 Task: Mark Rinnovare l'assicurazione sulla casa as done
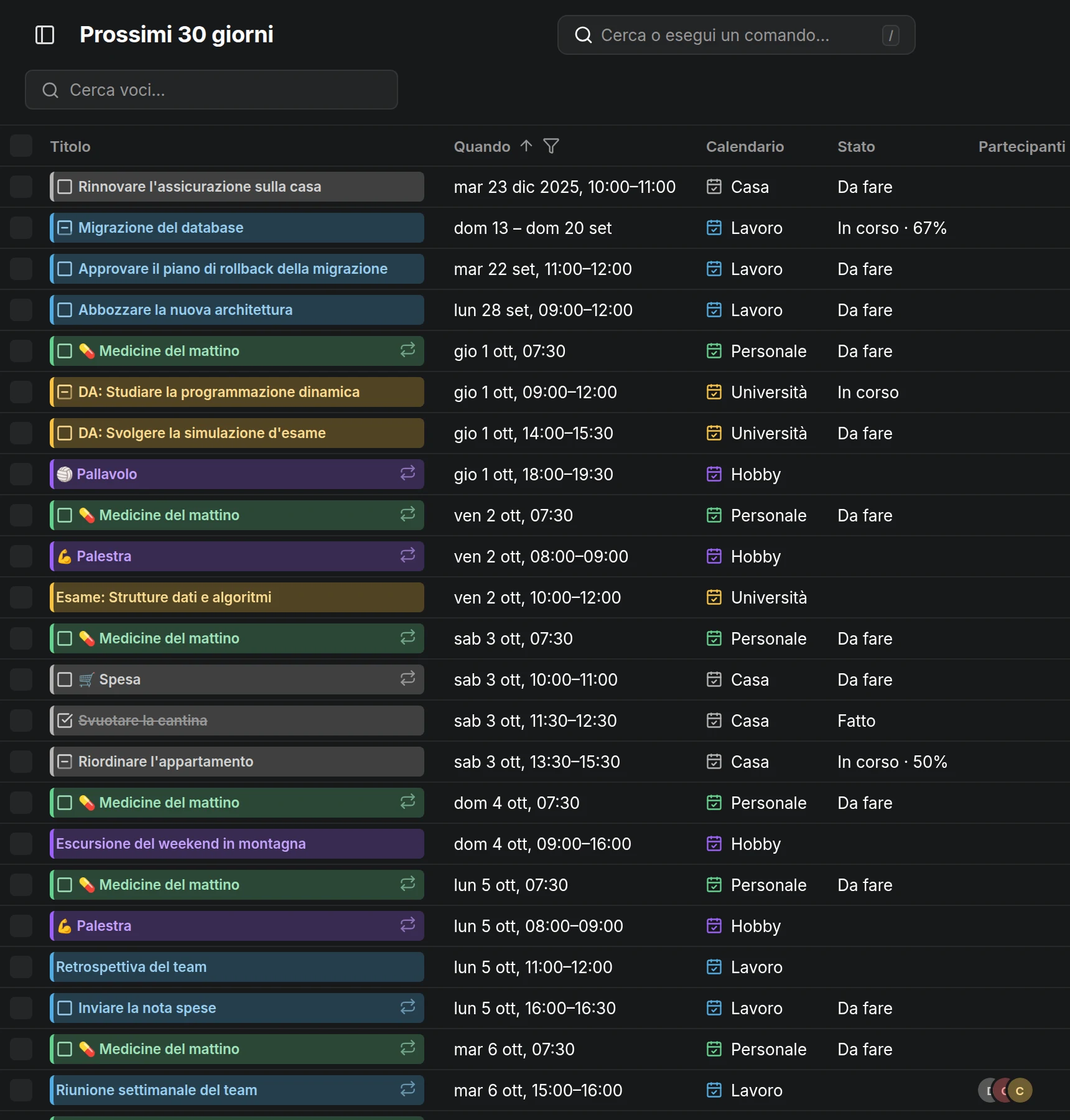pos(65,187)
